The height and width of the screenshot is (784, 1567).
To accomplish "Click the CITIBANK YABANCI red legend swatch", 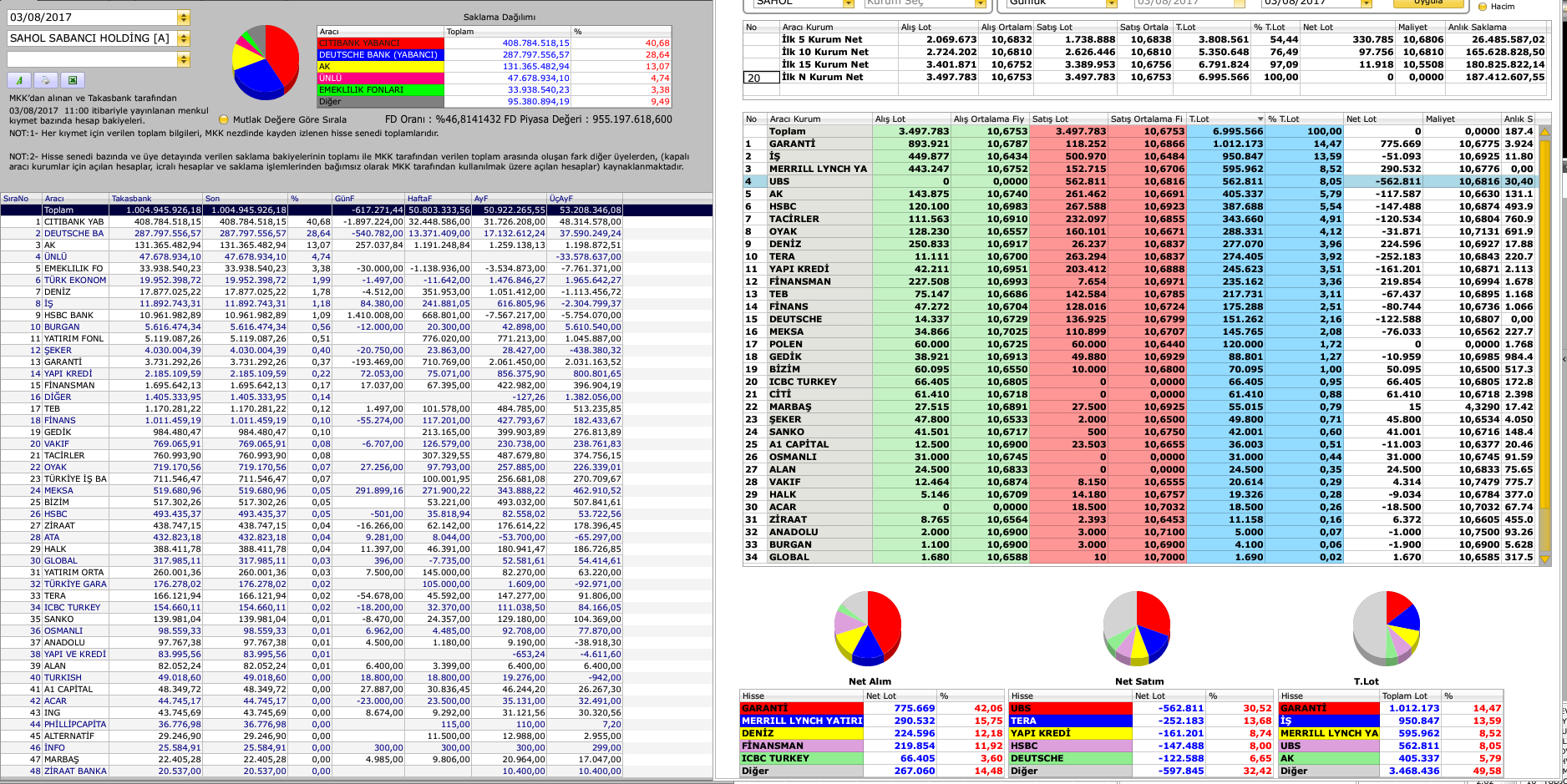I will (380, 43).
